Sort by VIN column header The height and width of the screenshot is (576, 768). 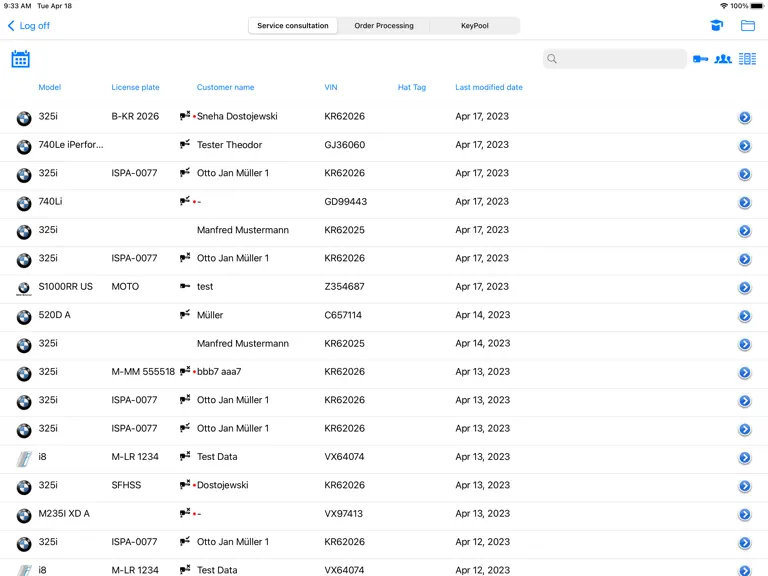click(331, 87)
